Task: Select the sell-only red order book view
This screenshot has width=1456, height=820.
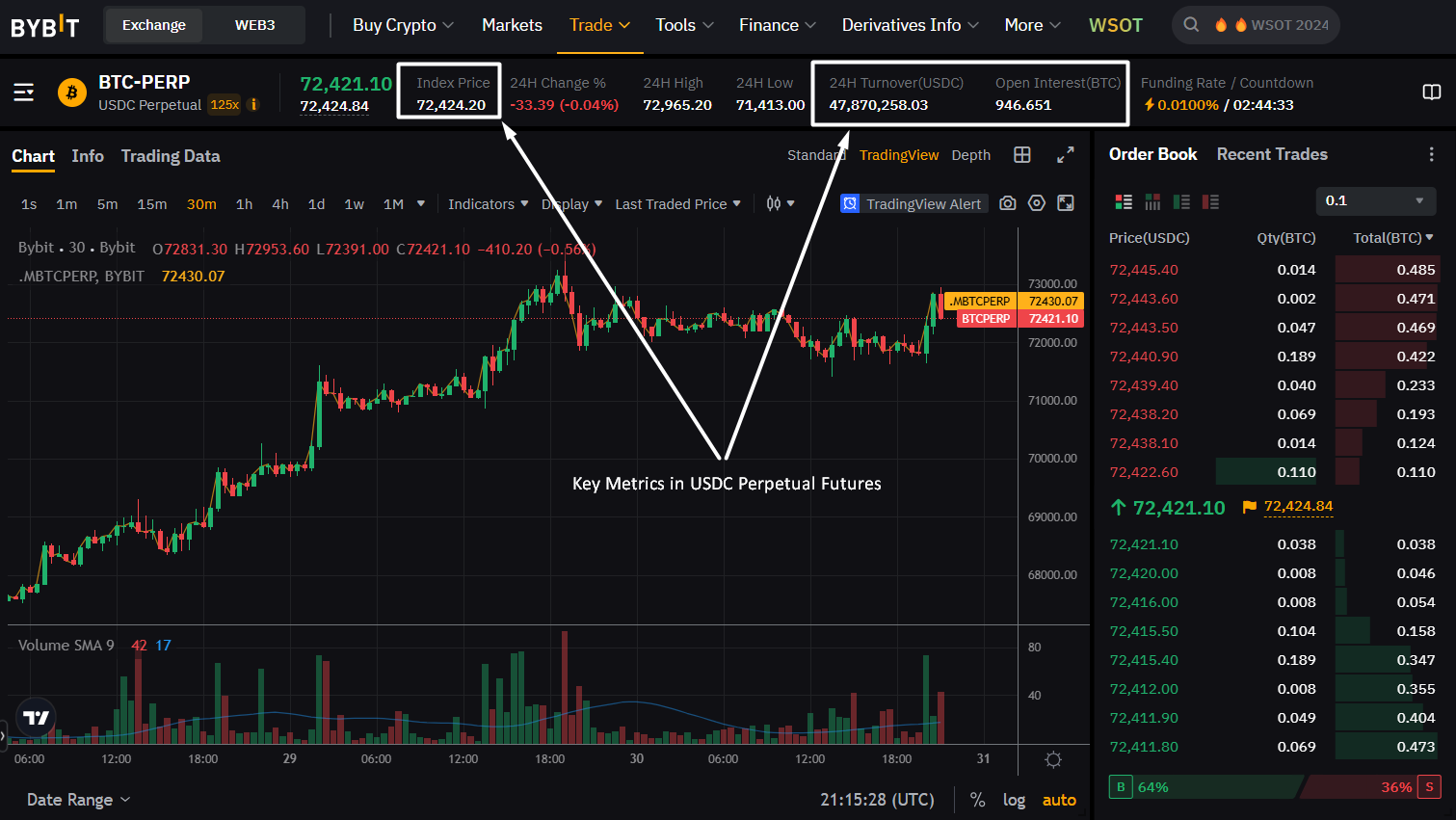Action: point(1210,201)
